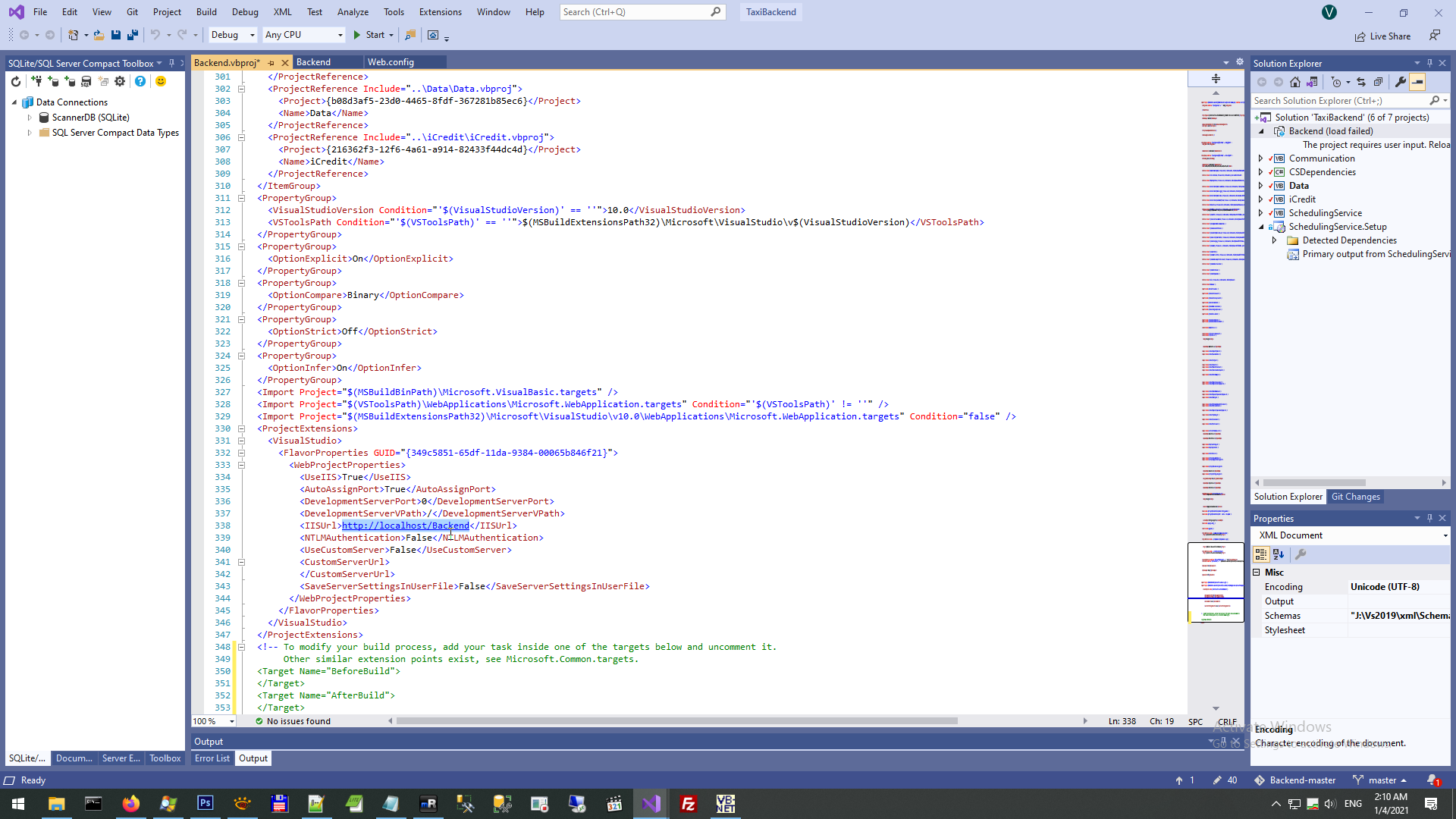Click the Solution Explorer Home icon
1456x819 pixels.
point(1295,82)
